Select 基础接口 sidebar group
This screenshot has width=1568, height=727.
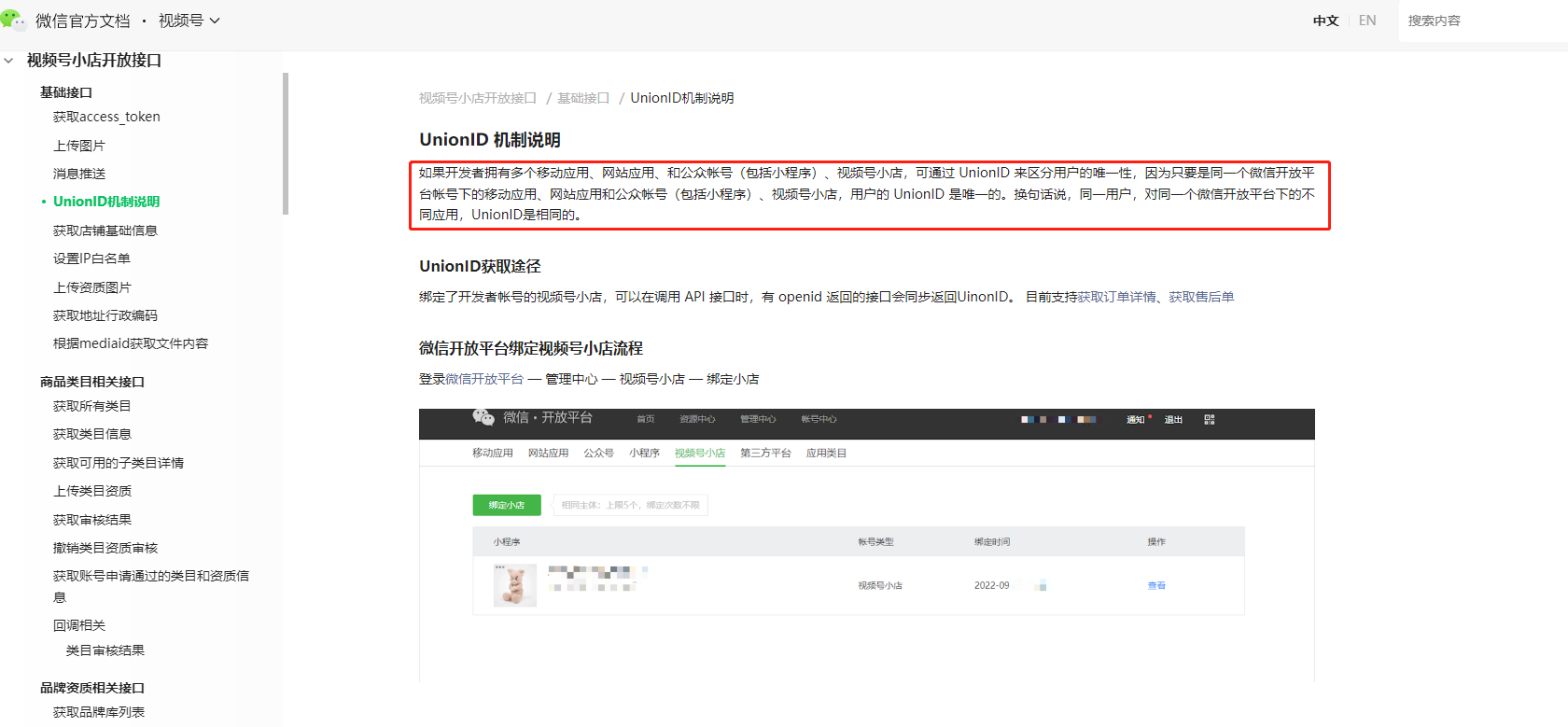[66, 92]
